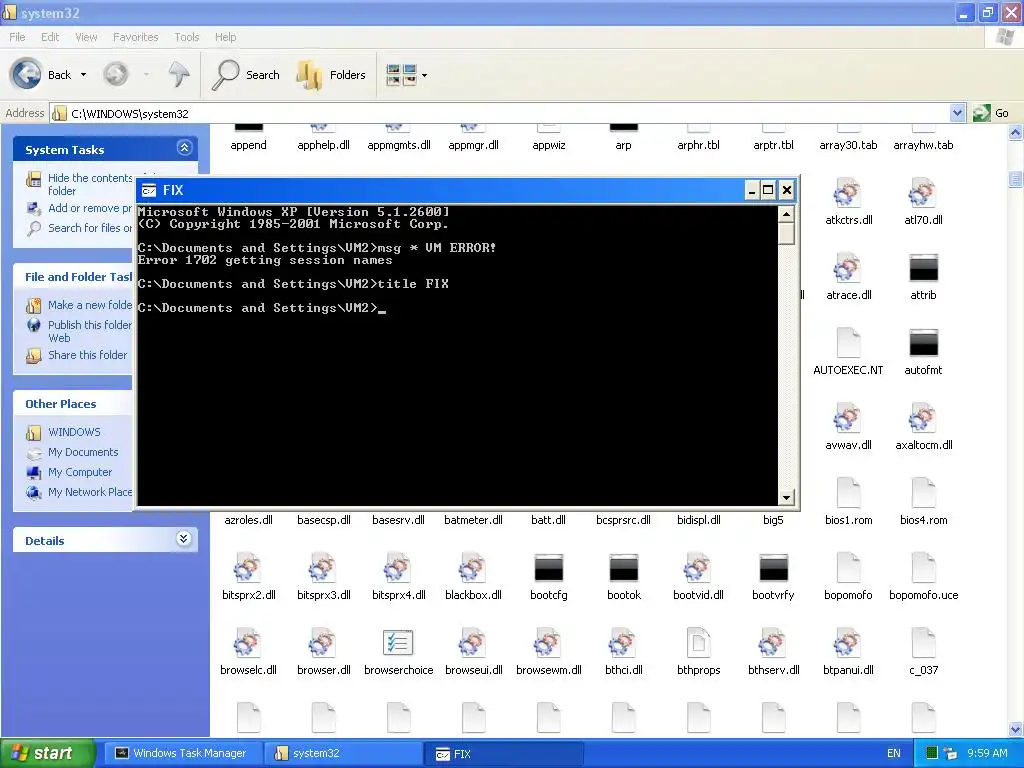Click the Back navigation arrow icon
The height and width of the screenshot is (768, 1024).
click(26, 74)
